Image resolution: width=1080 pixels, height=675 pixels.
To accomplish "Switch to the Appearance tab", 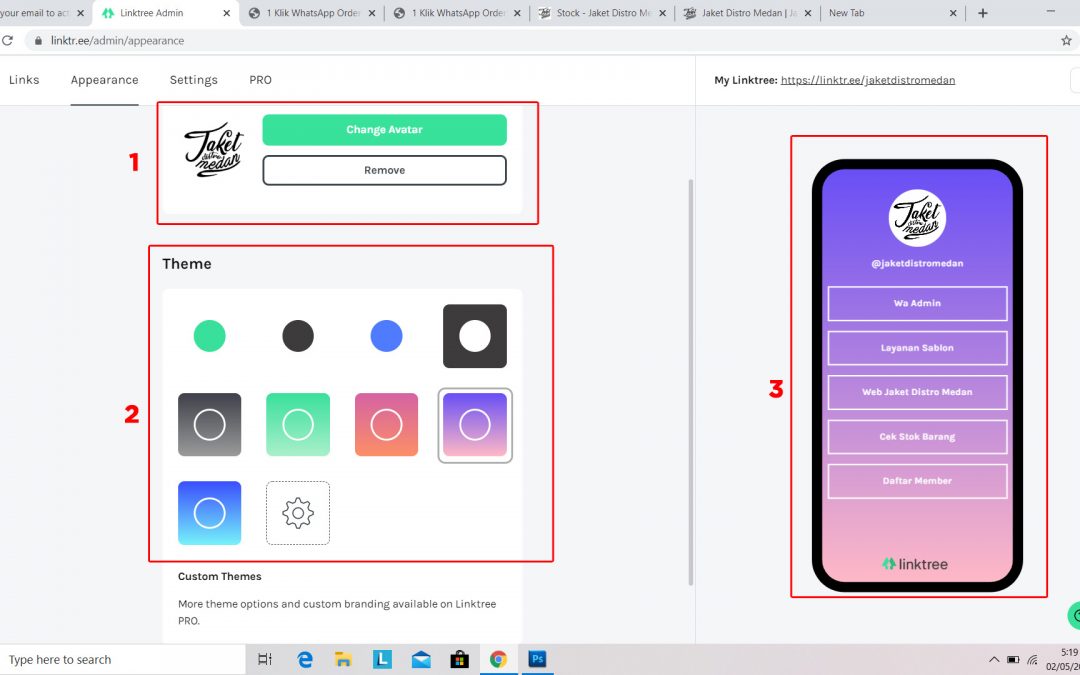I will click(105, 80).
